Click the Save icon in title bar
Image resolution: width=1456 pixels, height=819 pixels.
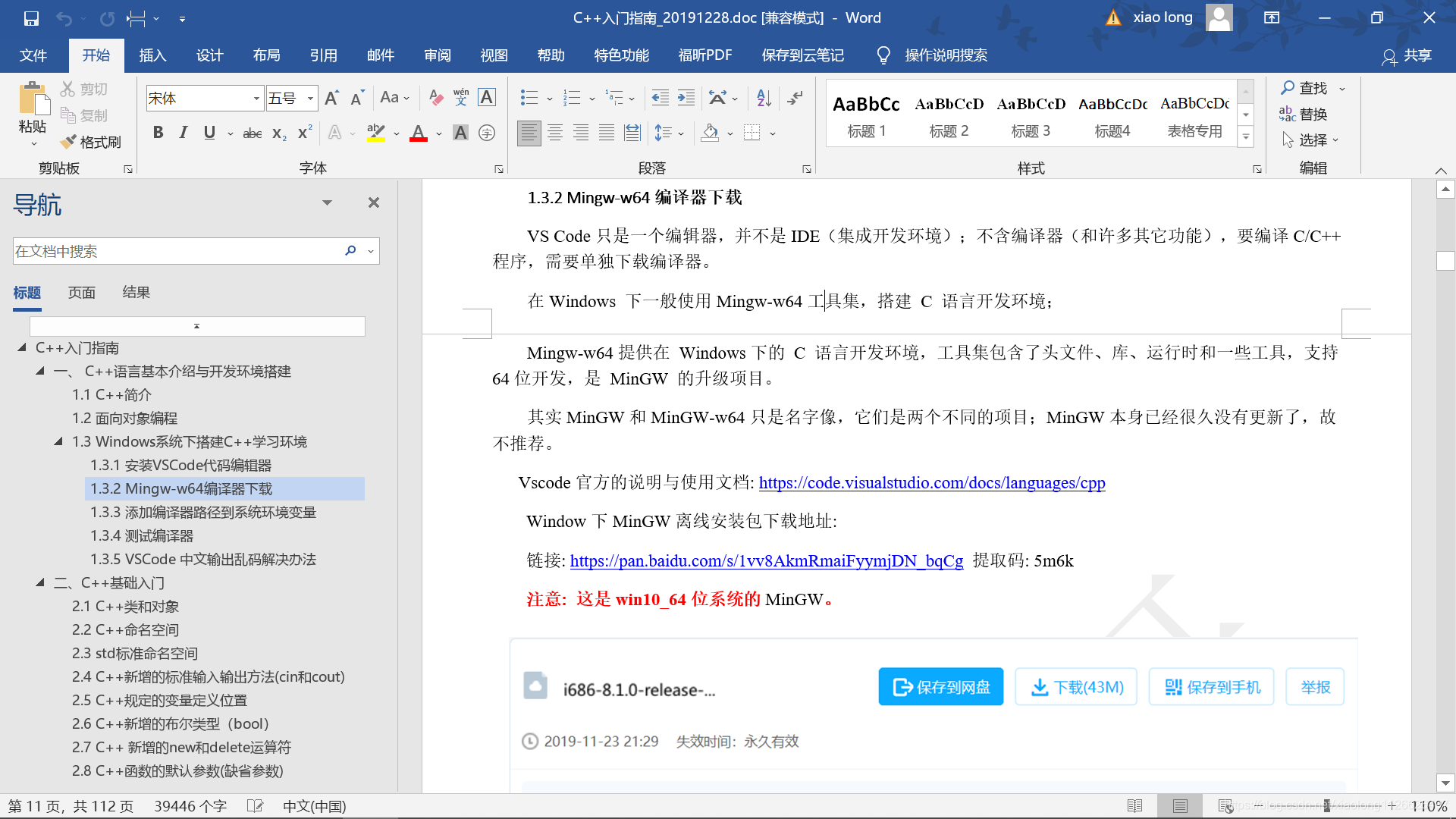[31, 18]
